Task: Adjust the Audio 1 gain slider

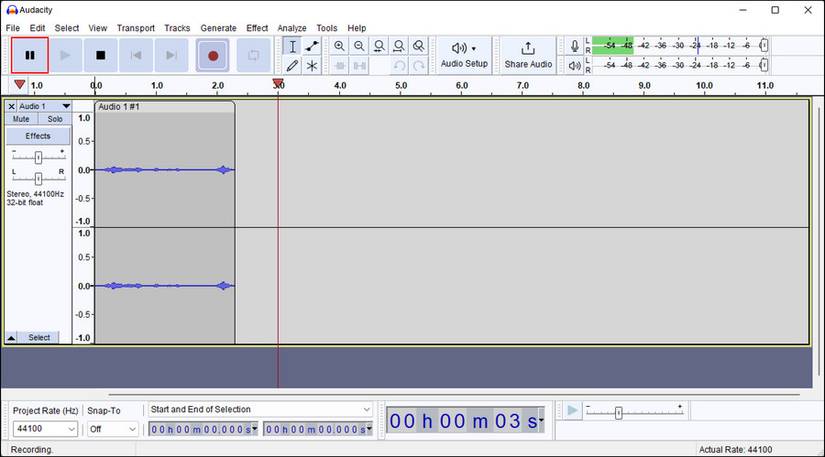Action: click(38, 157)
